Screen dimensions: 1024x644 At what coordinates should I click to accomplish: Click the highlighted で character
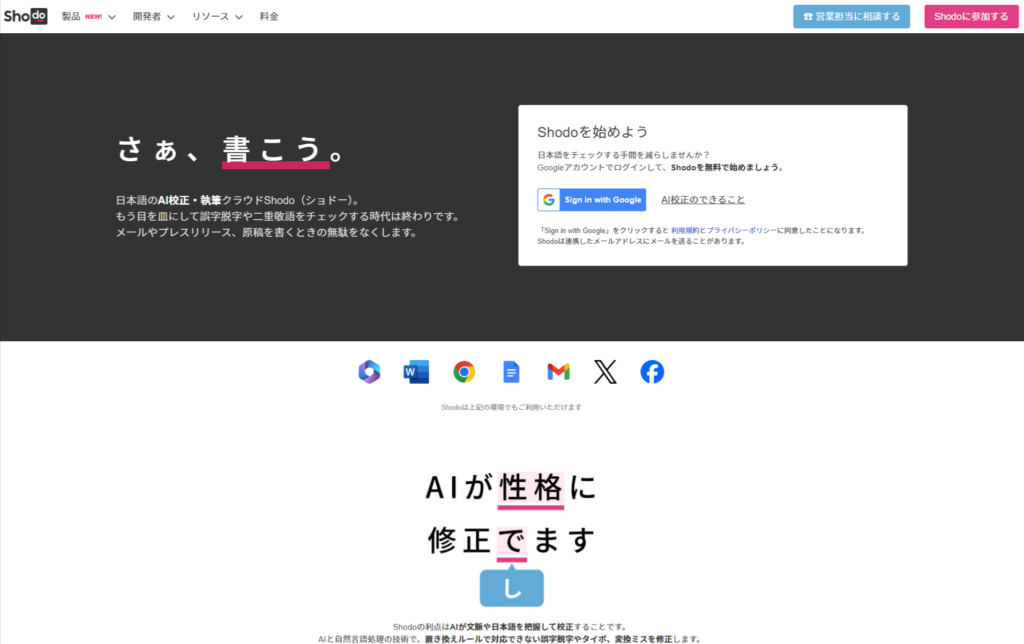click(x=512, y=542)
